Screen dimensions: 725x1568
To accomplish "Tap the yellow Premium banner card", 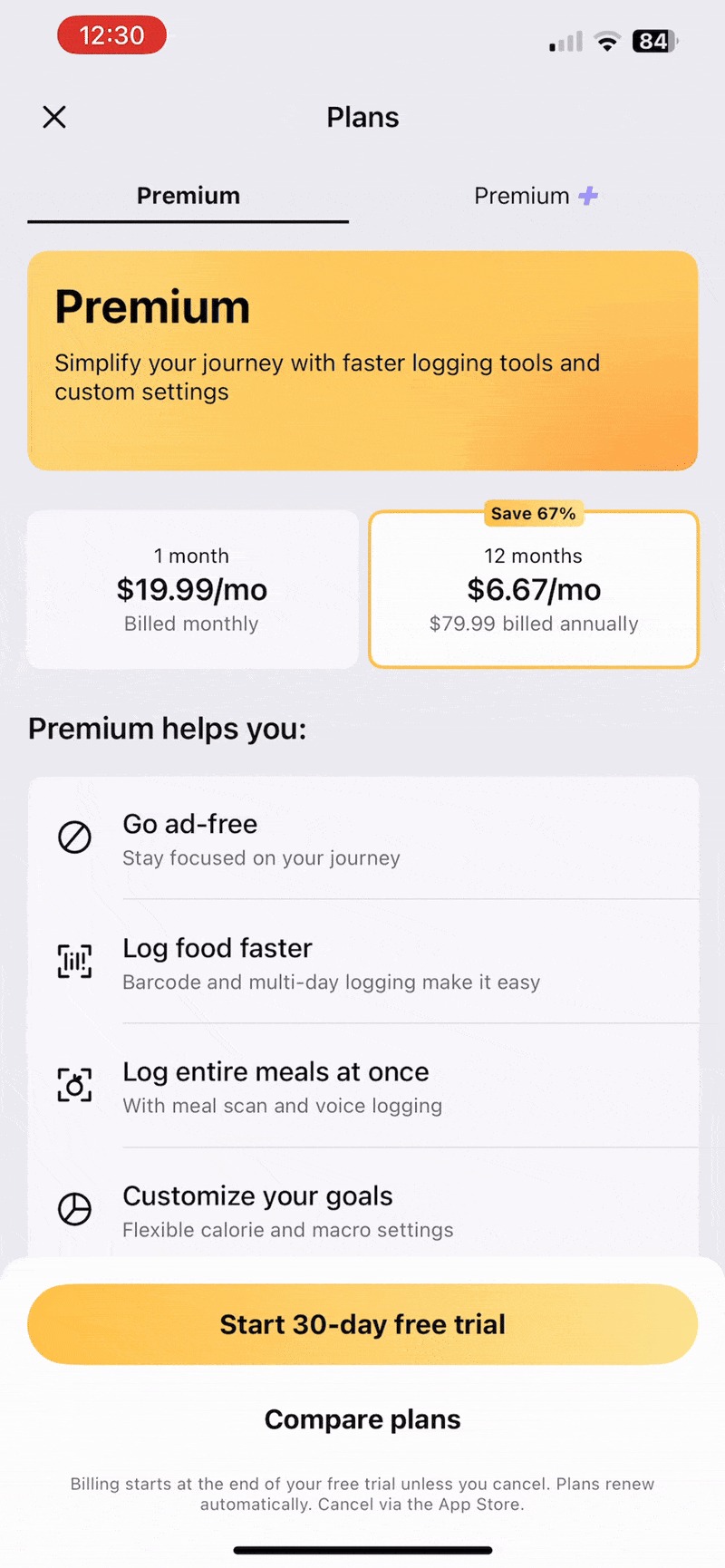I will point(362,361).
